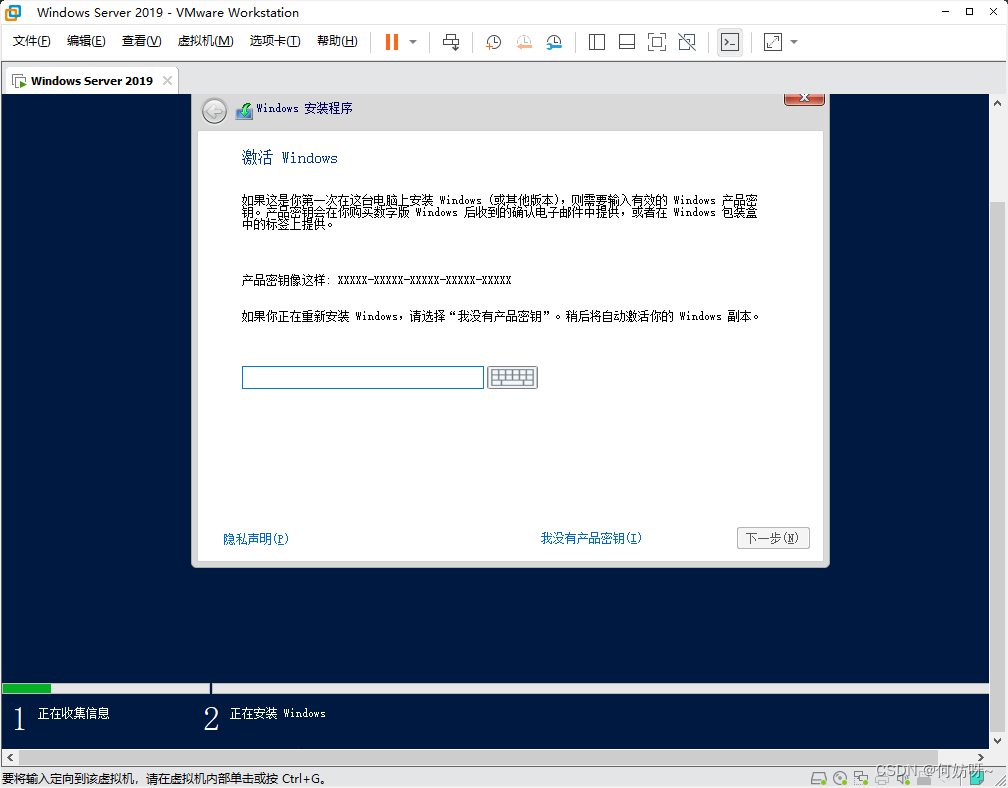Open the on-screen keyboard button

pyautogui.click(x=512, y=377)
